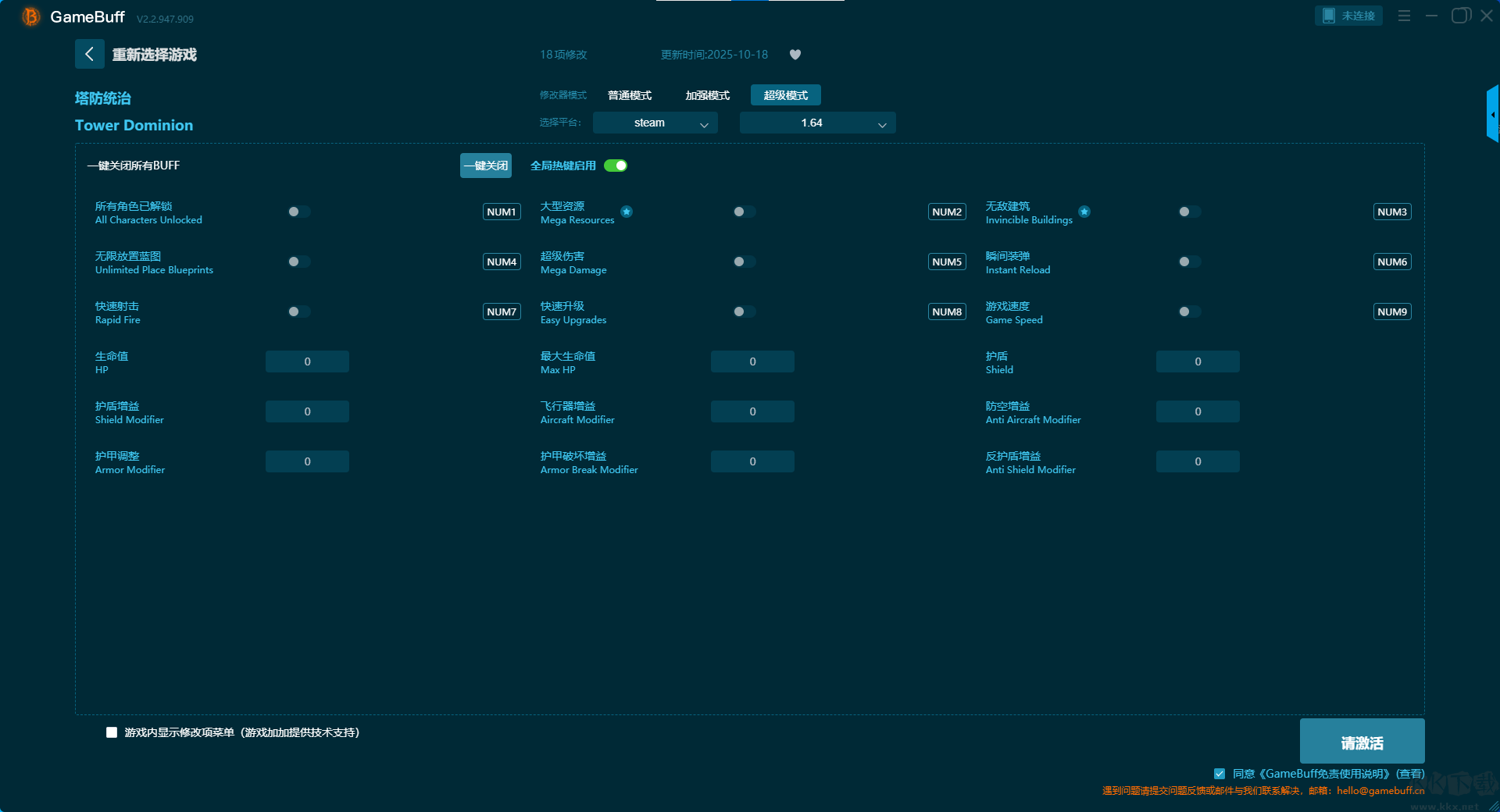Expand the 1.64 version dropdown
Viewport: 1500px width, 812px height.
817,123
